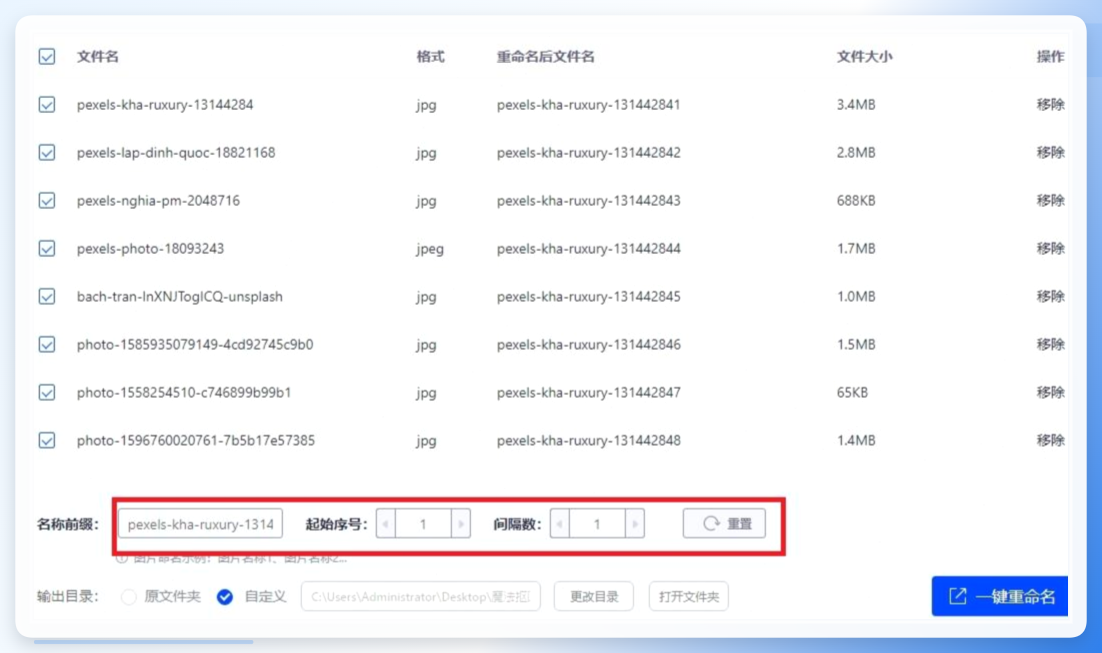1102x653 pixels.
Task: Click the jpeg format cell
Action: 429,249
